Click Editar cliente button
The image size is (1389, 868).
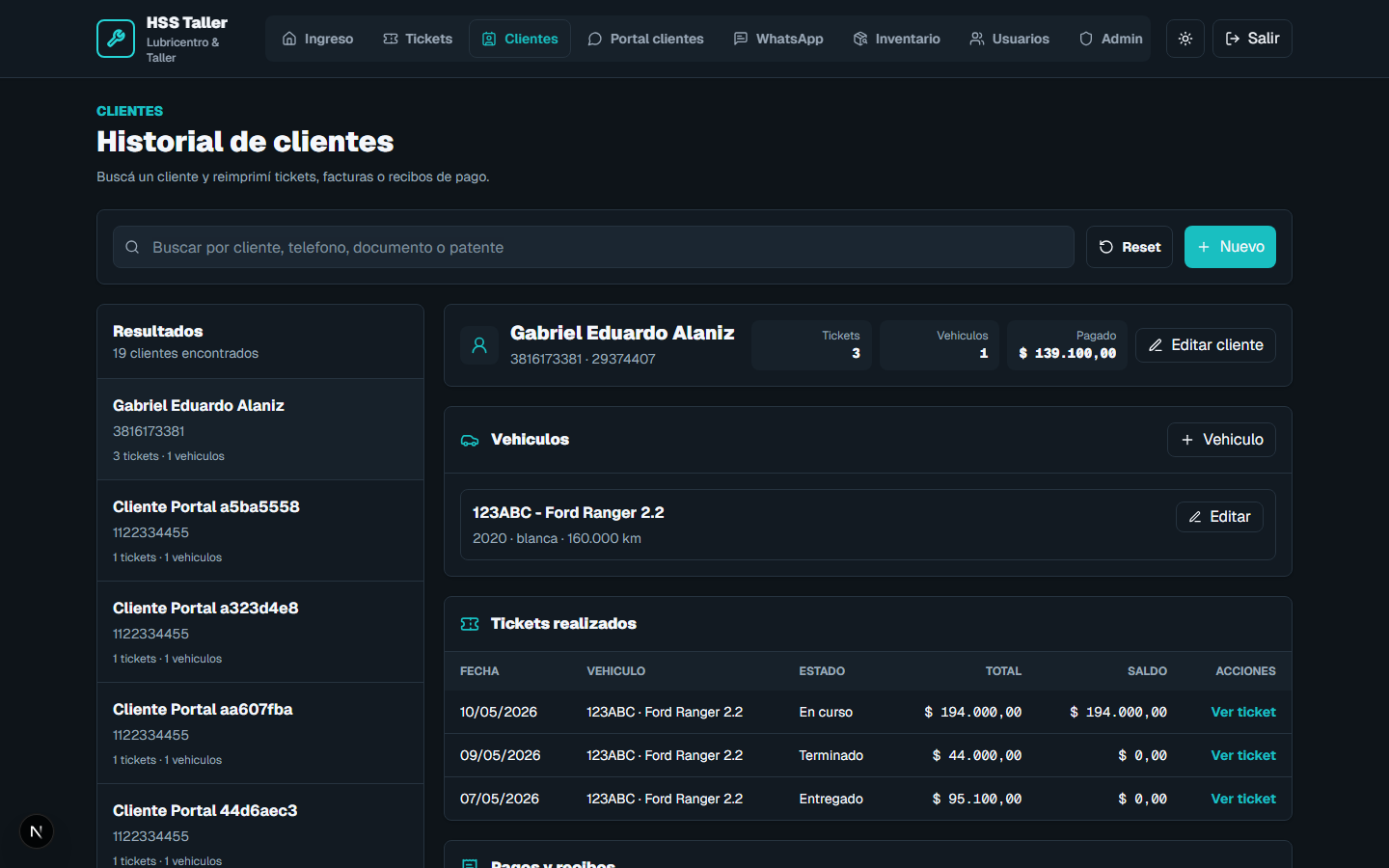[1206, 345]
